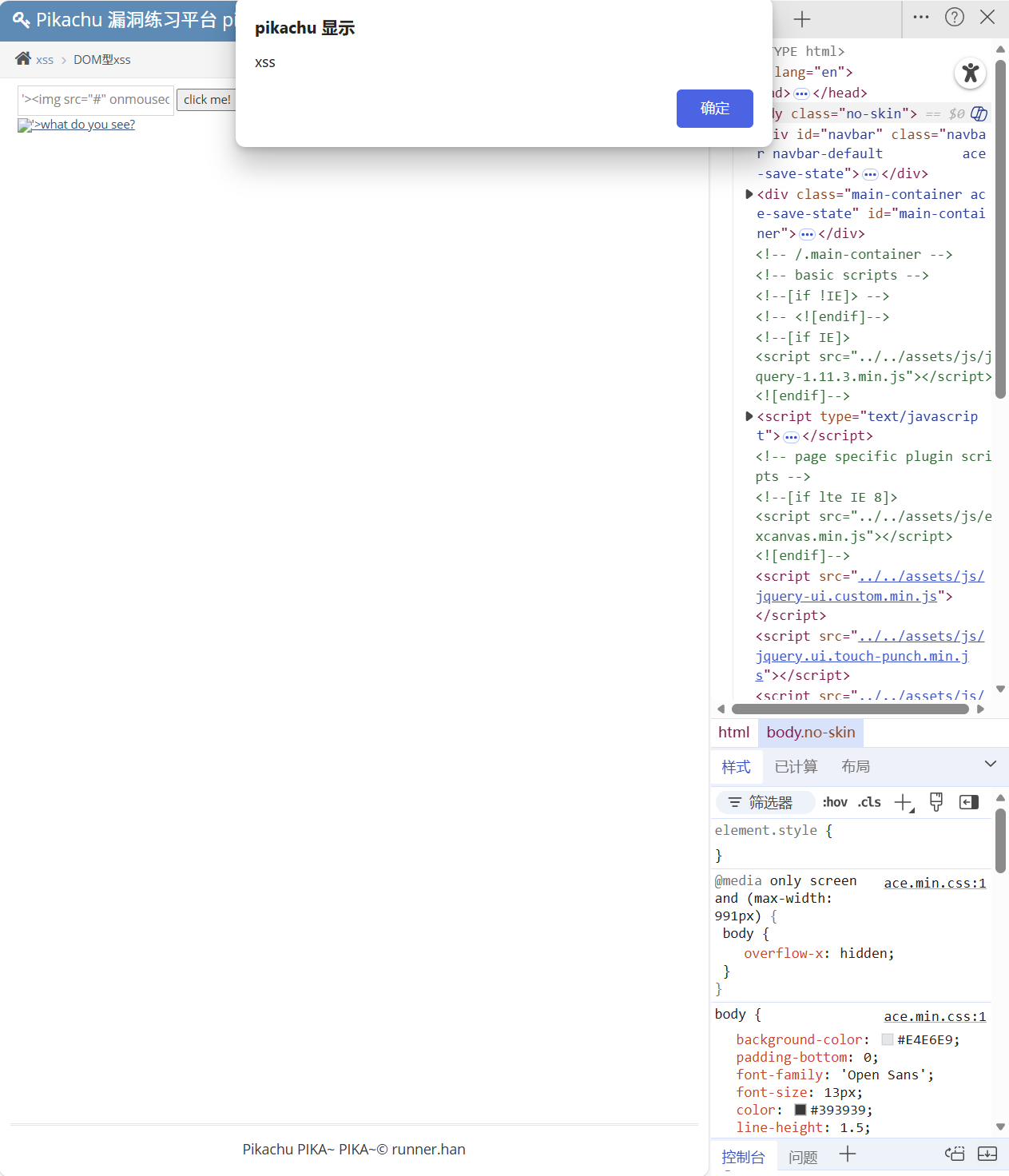This screenshot has width=1009, height=1176.
Task: Select the 'basic scripts' comment row
Action: tap(842, 276)
